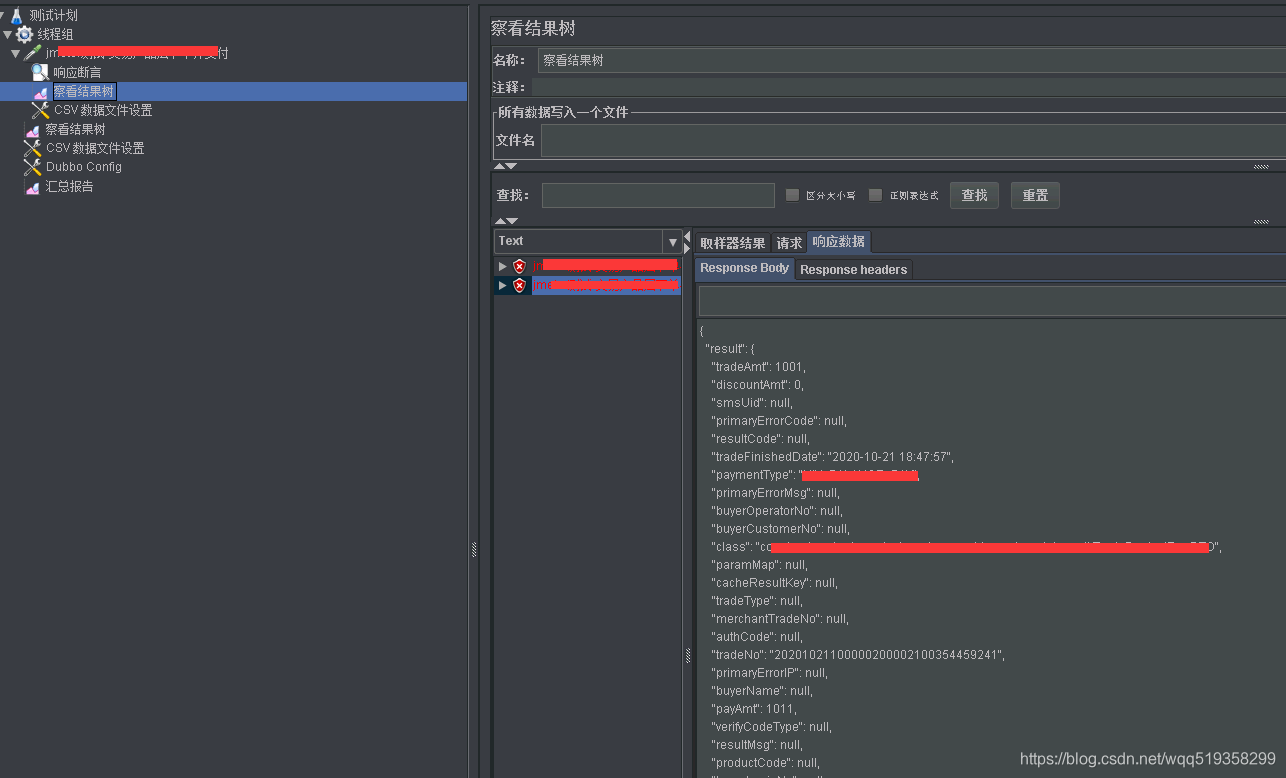
Task: Click the red error shield of the highlighted result
Action: (x=519, y=285)
